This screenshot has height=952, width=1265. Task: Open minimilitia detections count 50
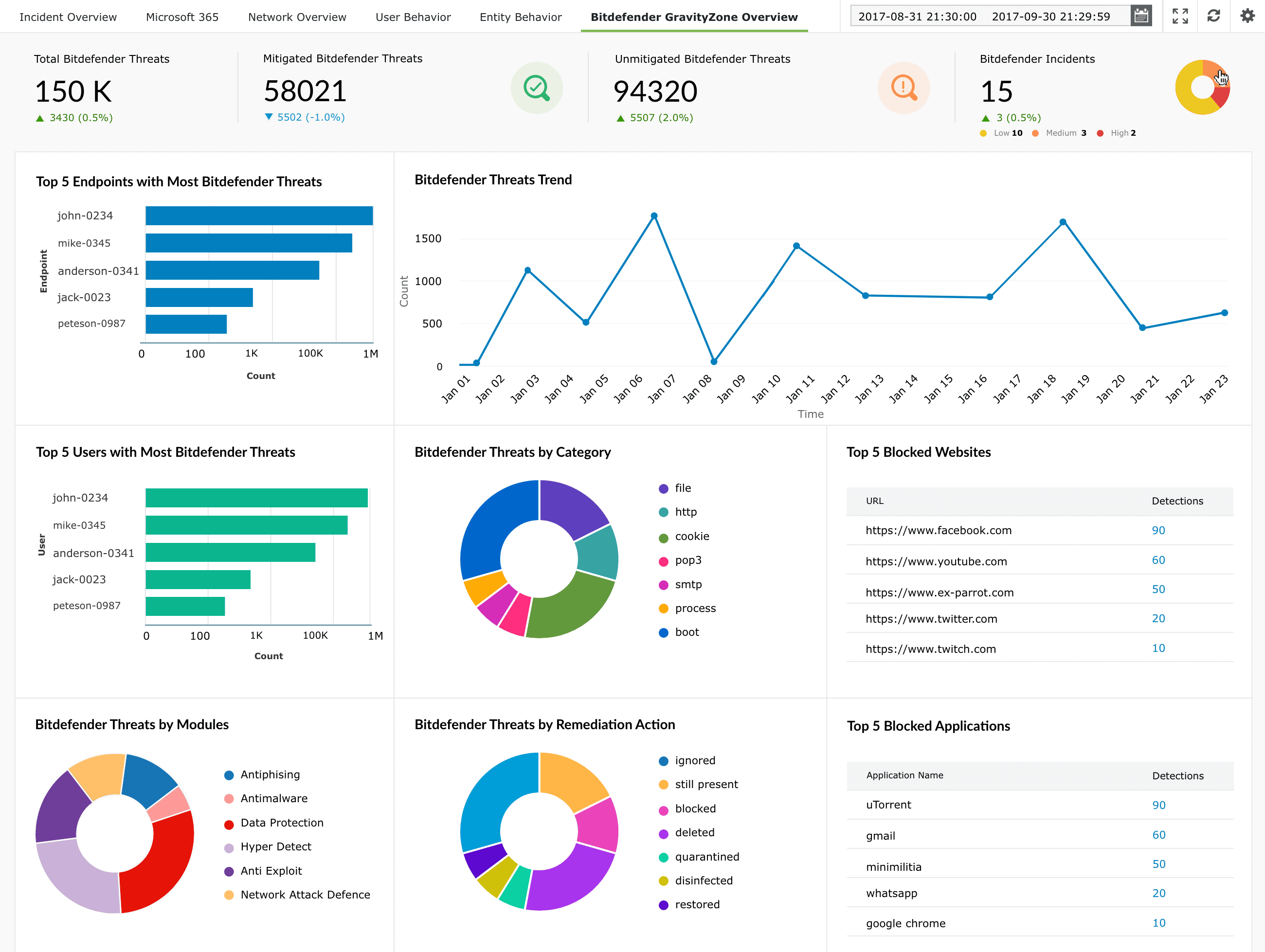coord(1158,864)
